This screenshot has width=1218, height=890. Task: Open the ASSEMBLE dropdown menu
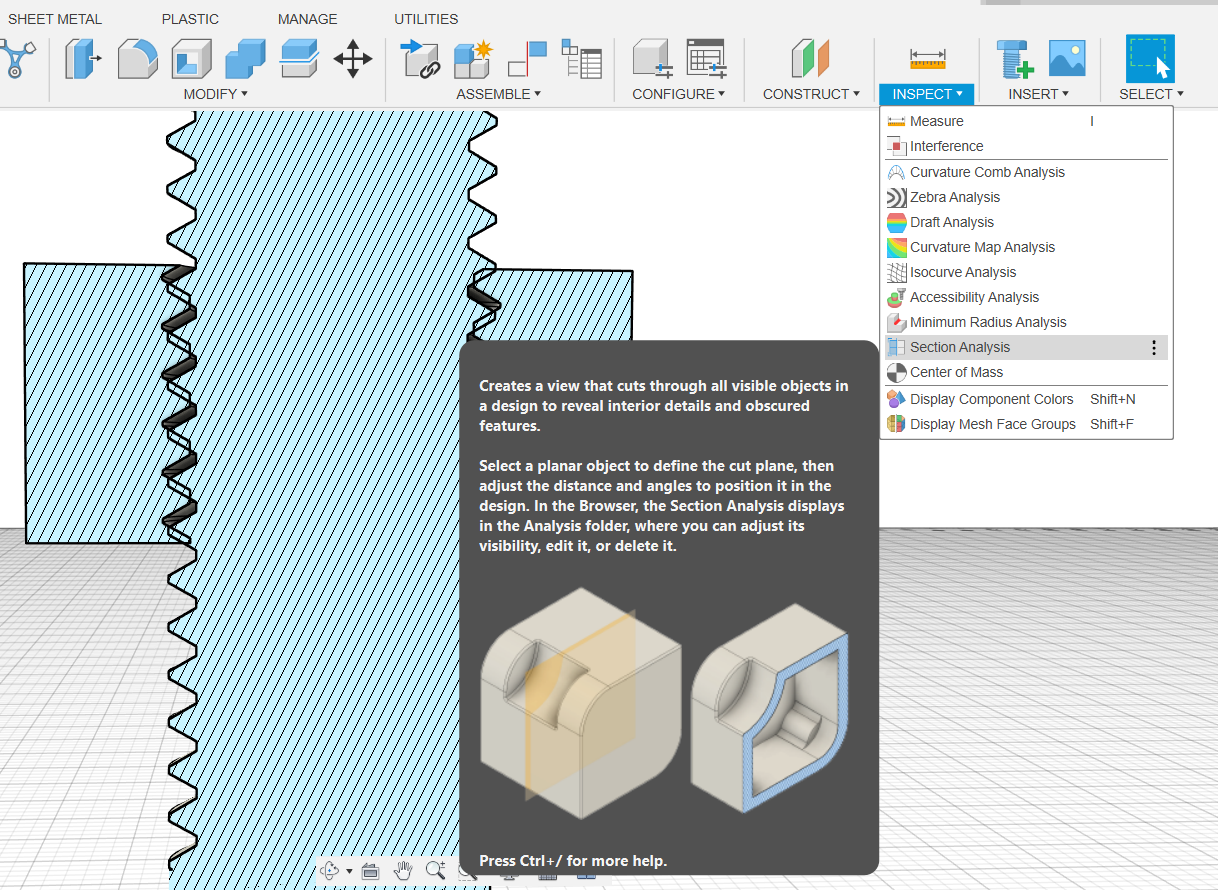(x=498, y=94)
